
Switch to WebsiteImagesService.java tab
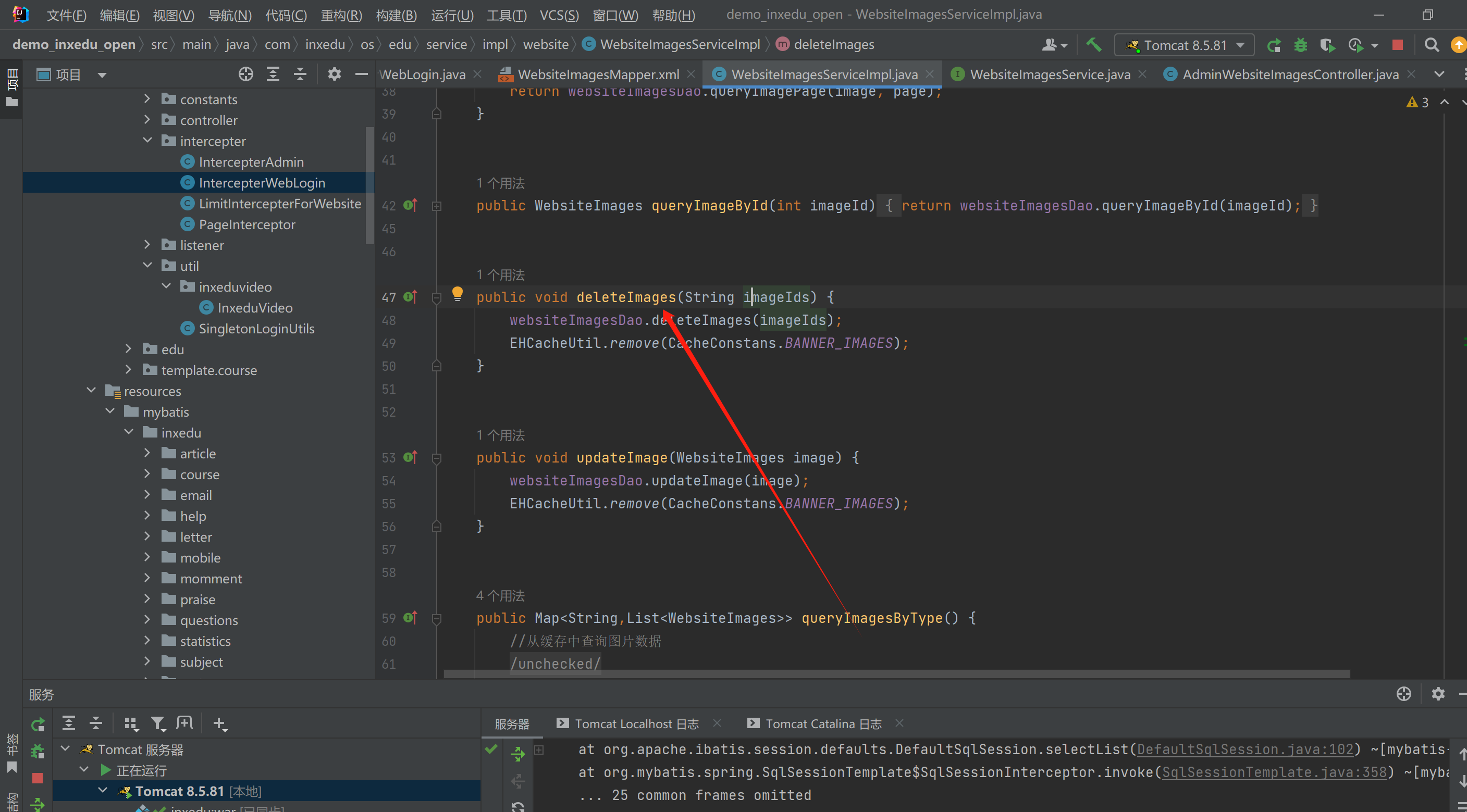[1050, 74]
